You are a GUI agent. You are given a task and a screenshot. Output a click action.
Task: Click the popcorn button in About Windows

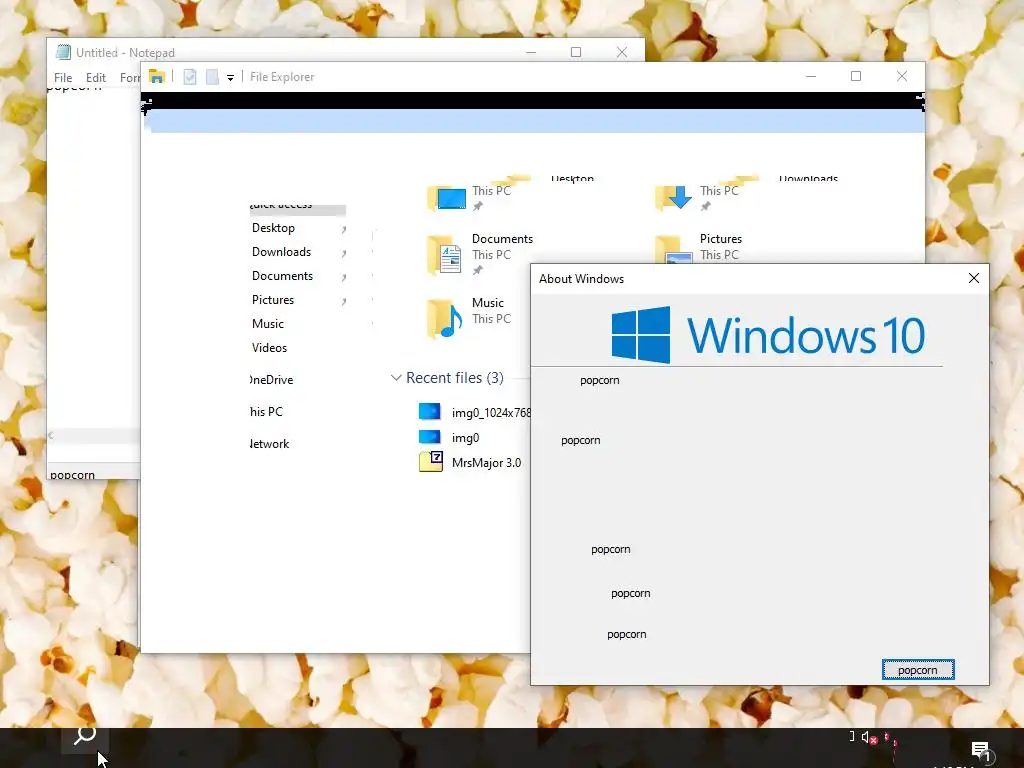(918, 669)
